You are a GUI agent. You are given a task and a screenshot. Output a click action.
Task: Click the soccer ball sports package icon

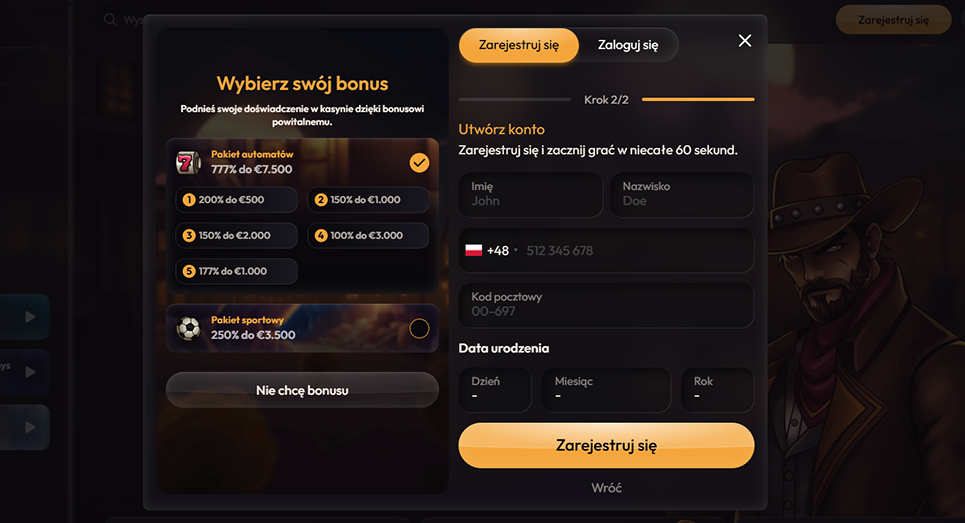[188, 328]
